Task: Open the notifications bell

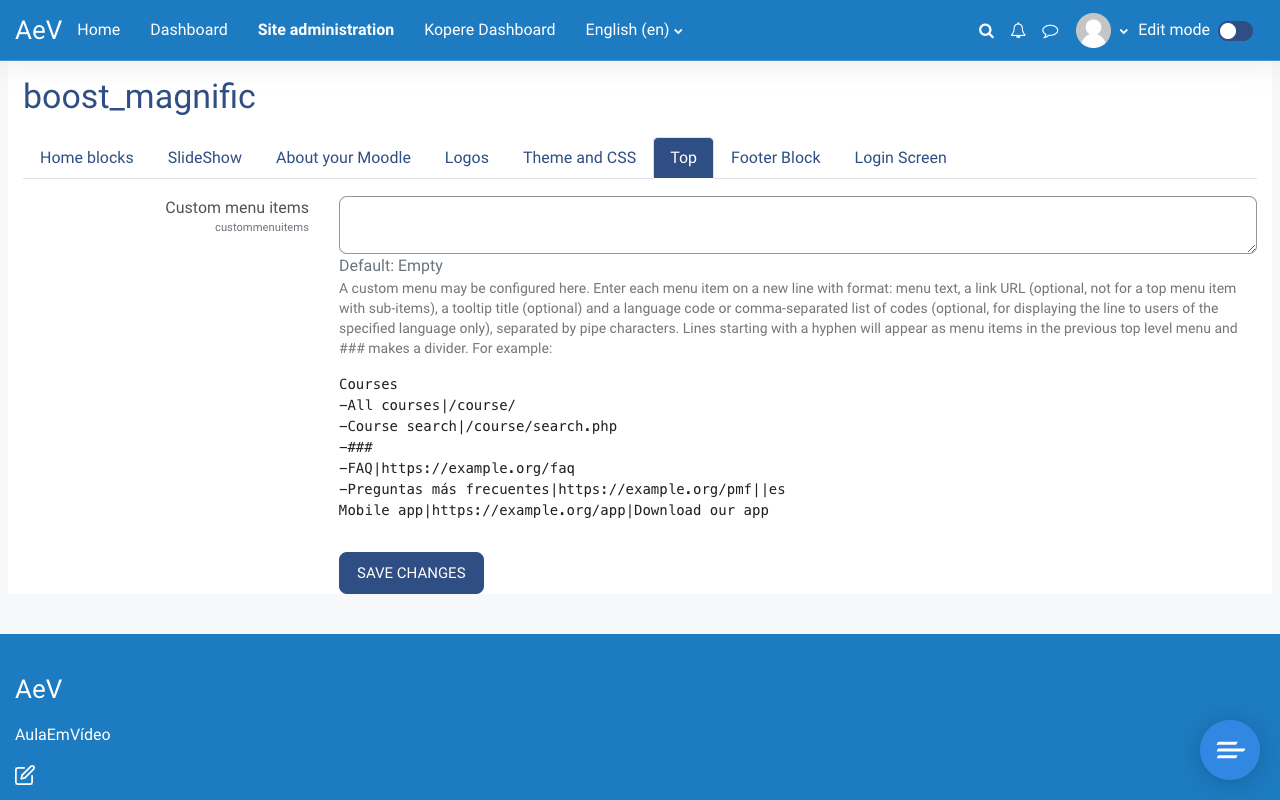Action: coord(1018,31)
